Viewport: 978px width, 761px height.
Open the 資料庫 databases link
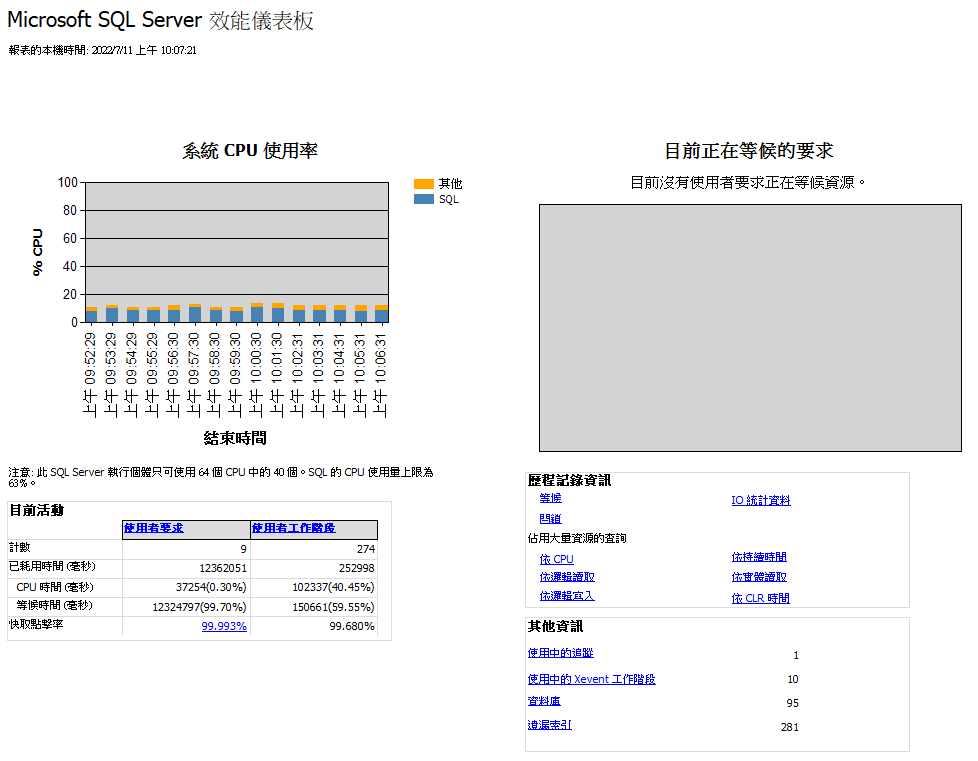[545, 701]
